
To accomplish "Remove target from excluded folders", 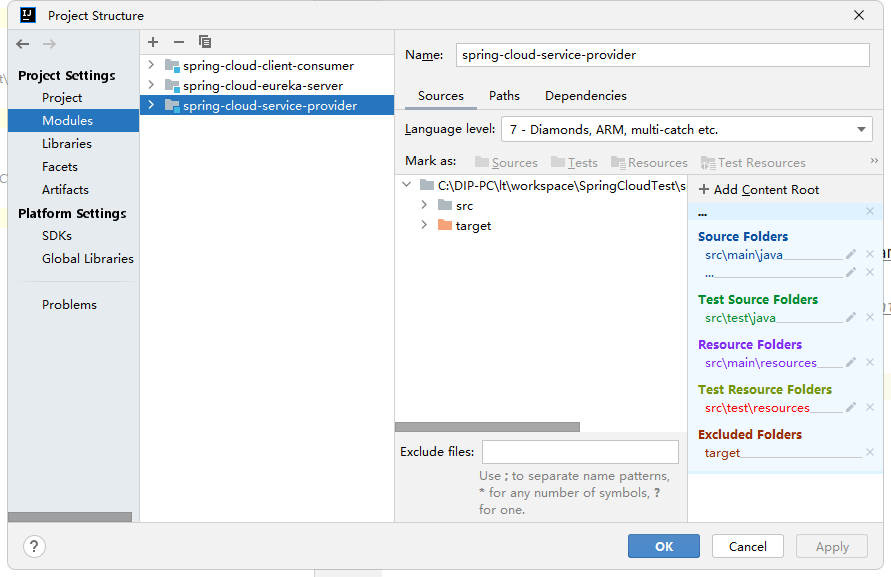I will click(870, 452).
